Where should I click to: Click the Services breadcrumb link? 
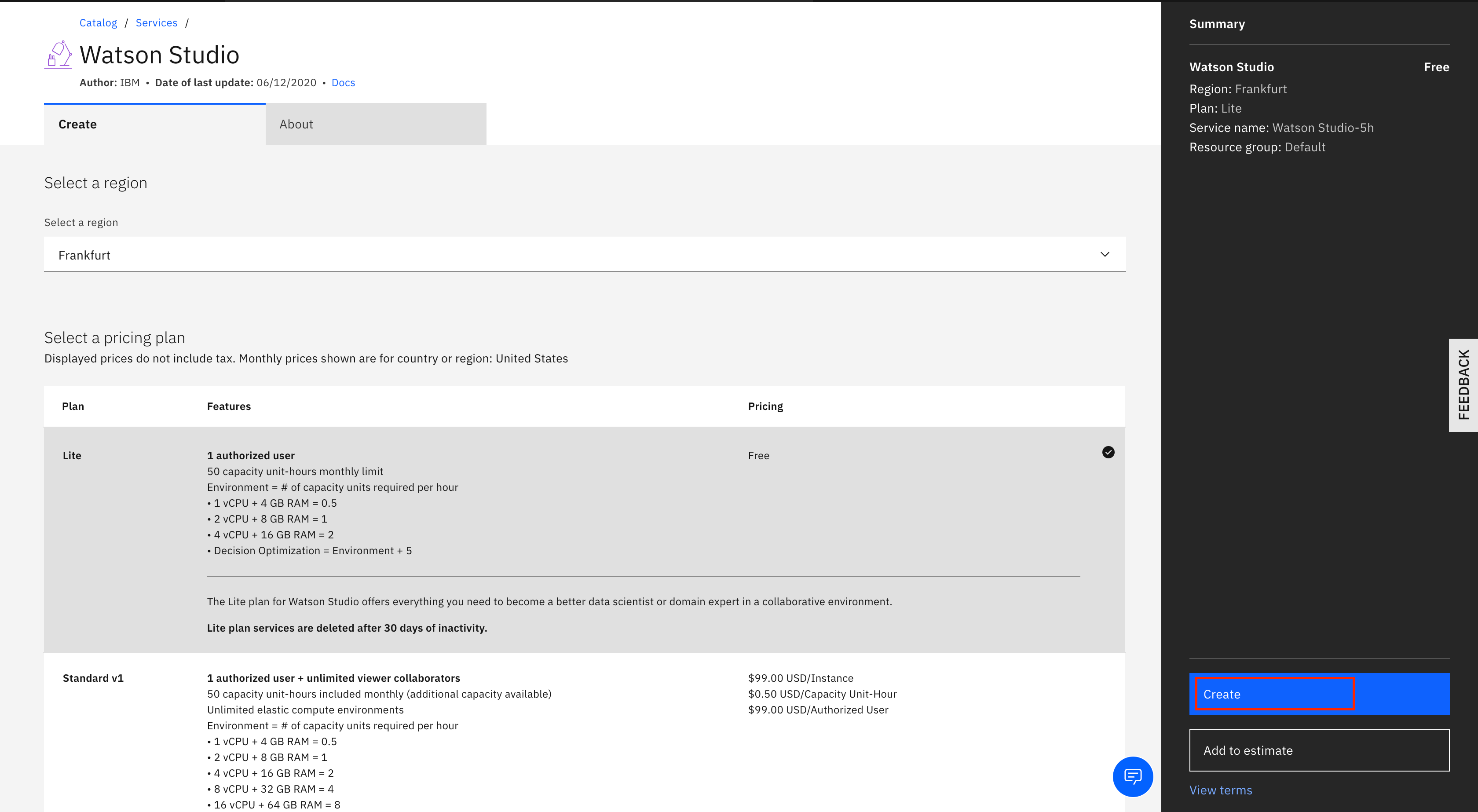157,22
